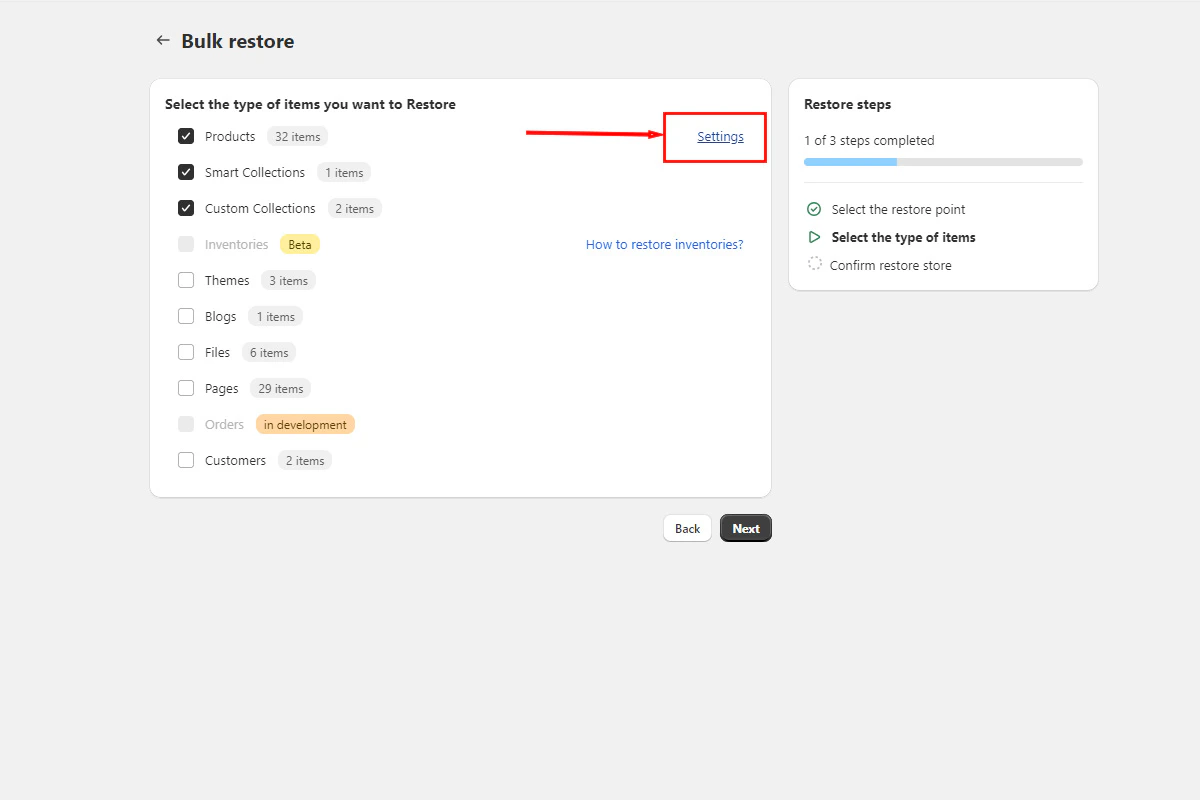Click the back arrow beside Bulk restore
Image resolution: width=1200 pixels, height=800 pixels.
point(163,40)
